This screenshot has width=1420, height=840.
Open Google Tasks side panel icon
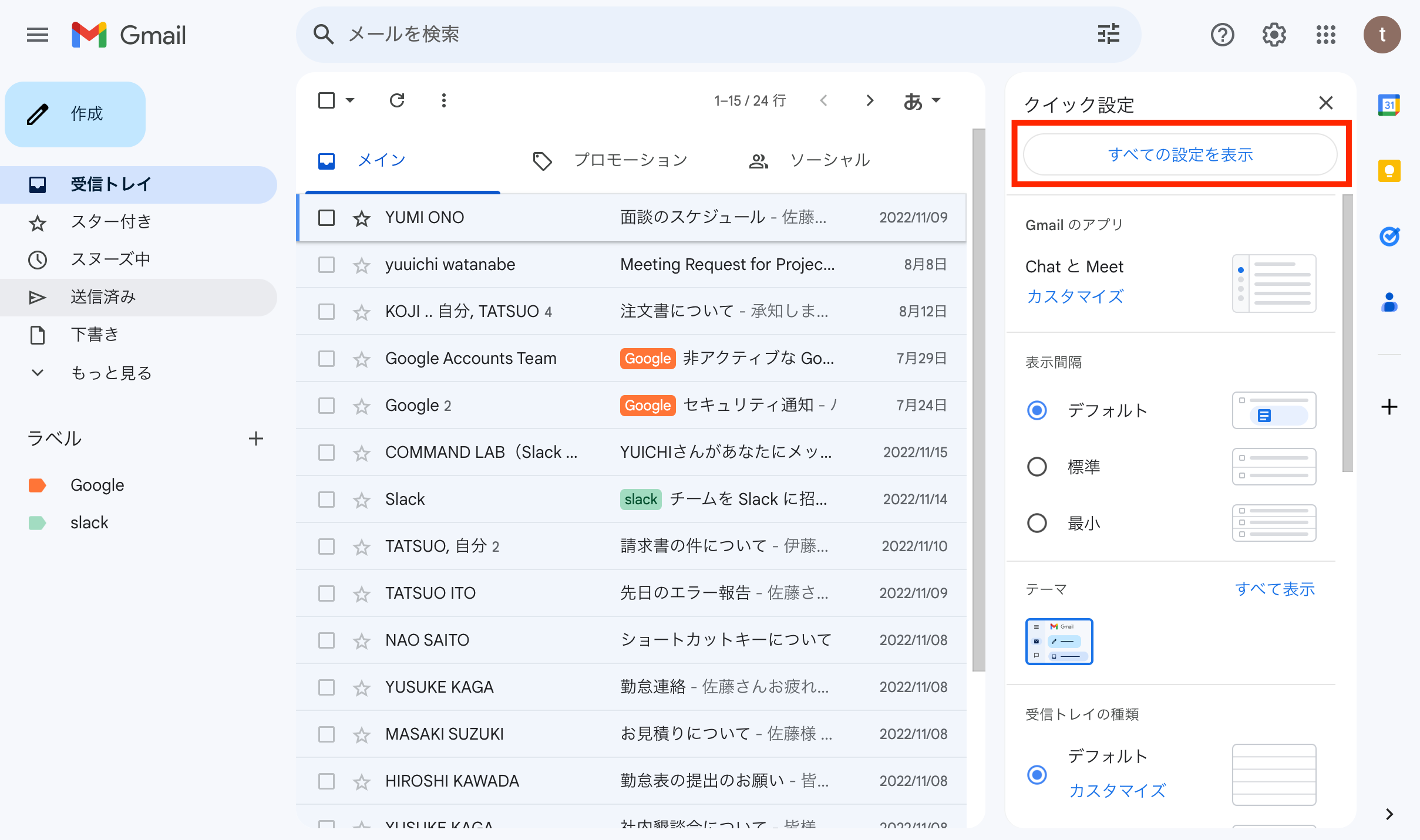(1389, 237)
